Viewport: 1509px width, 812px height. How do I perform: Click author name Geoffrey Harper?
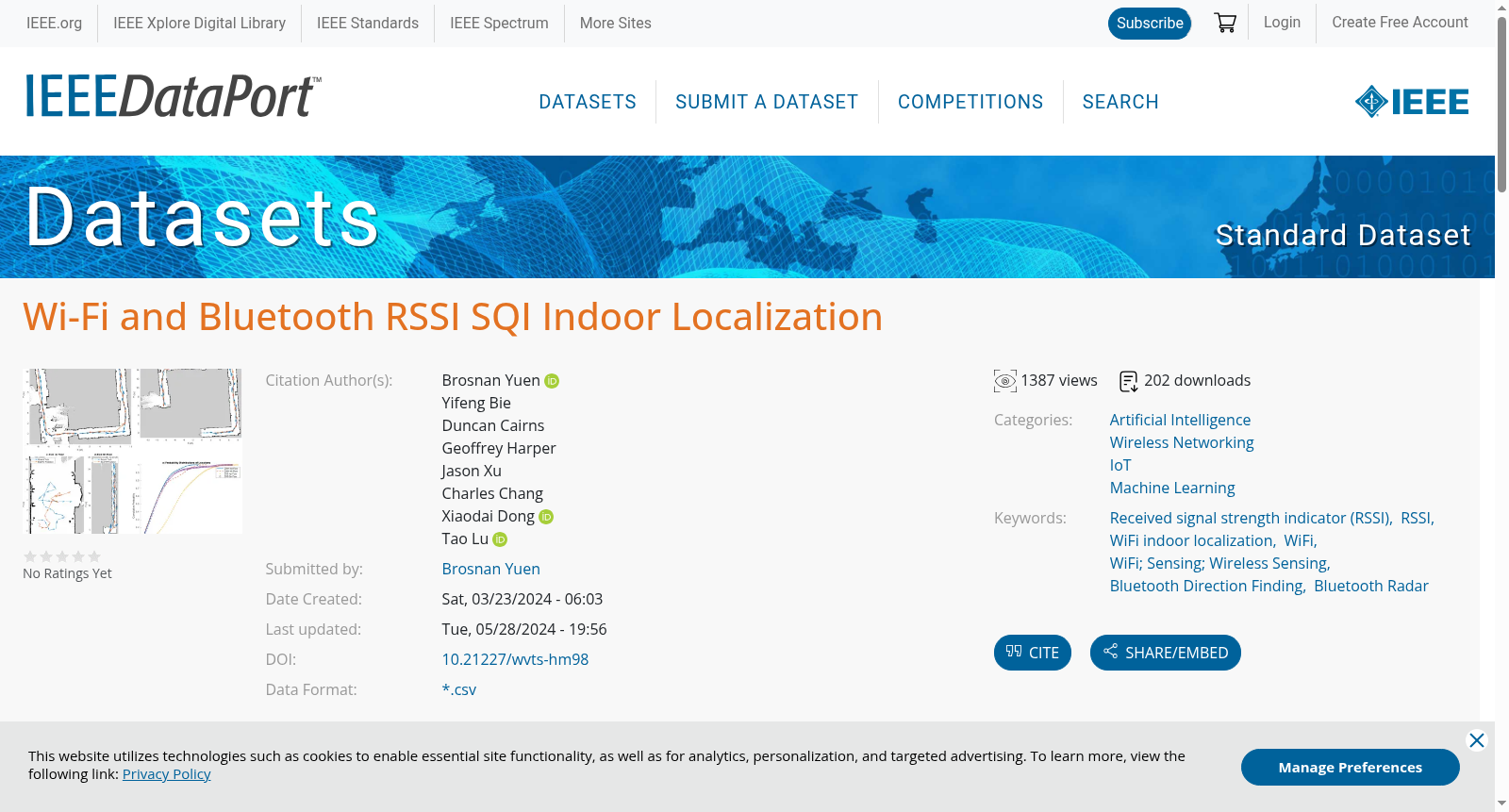pyautogui.click(x=499, y=449)
